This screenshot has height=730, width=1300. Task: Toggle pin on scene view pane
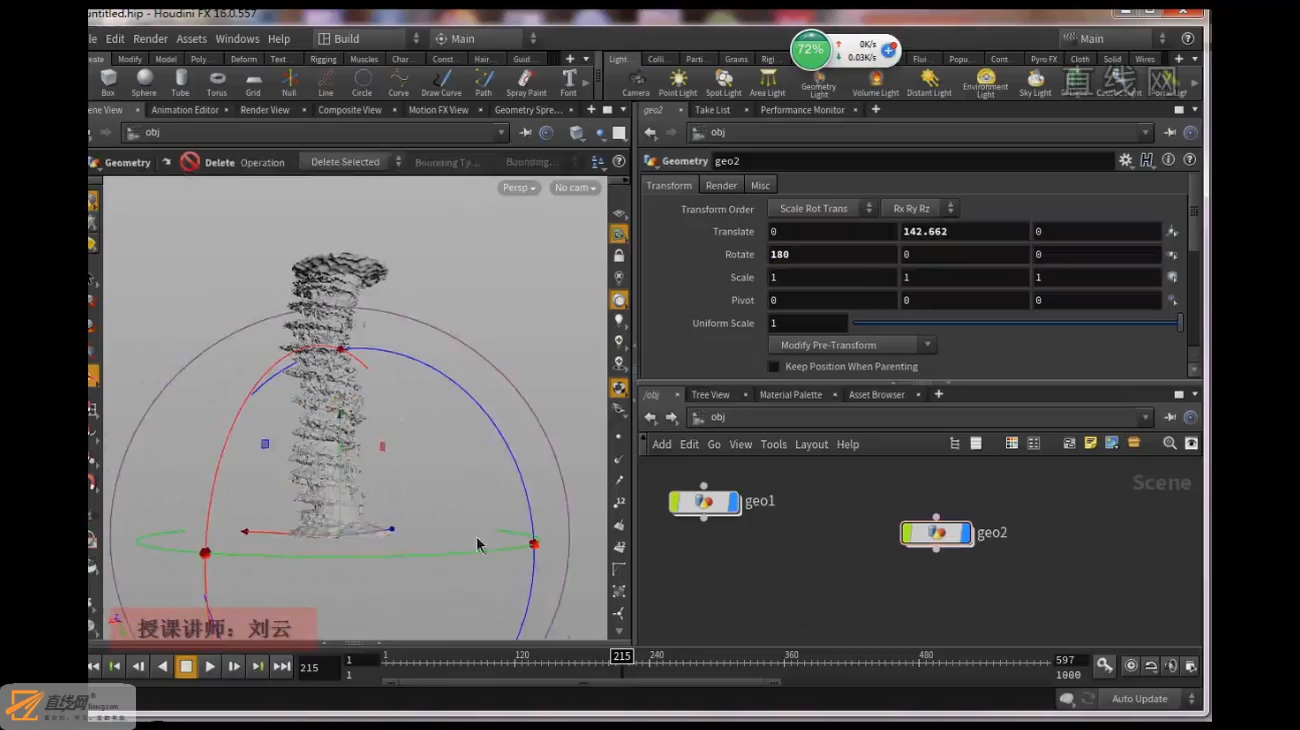[x=525, y=133]
